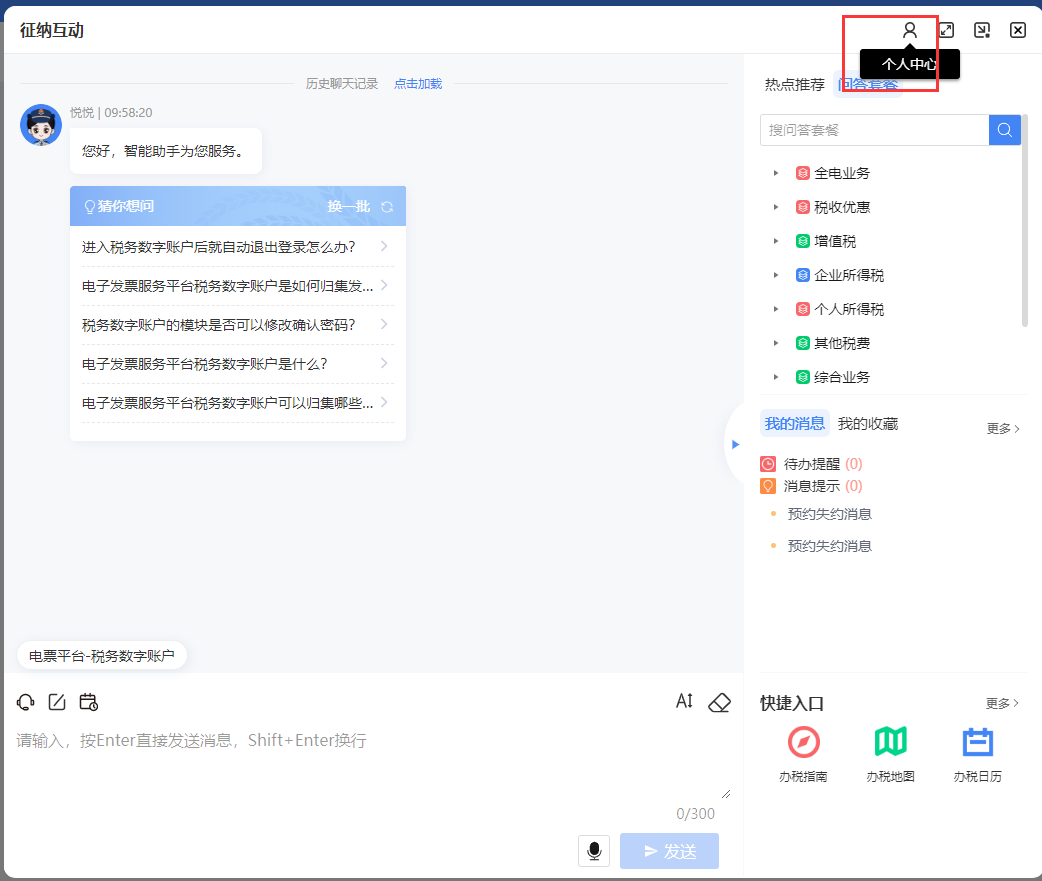The width and height of the screenshot is (1042, 881).
Task: Click the second 预约失约消息 item
Action: click(829, 545)
